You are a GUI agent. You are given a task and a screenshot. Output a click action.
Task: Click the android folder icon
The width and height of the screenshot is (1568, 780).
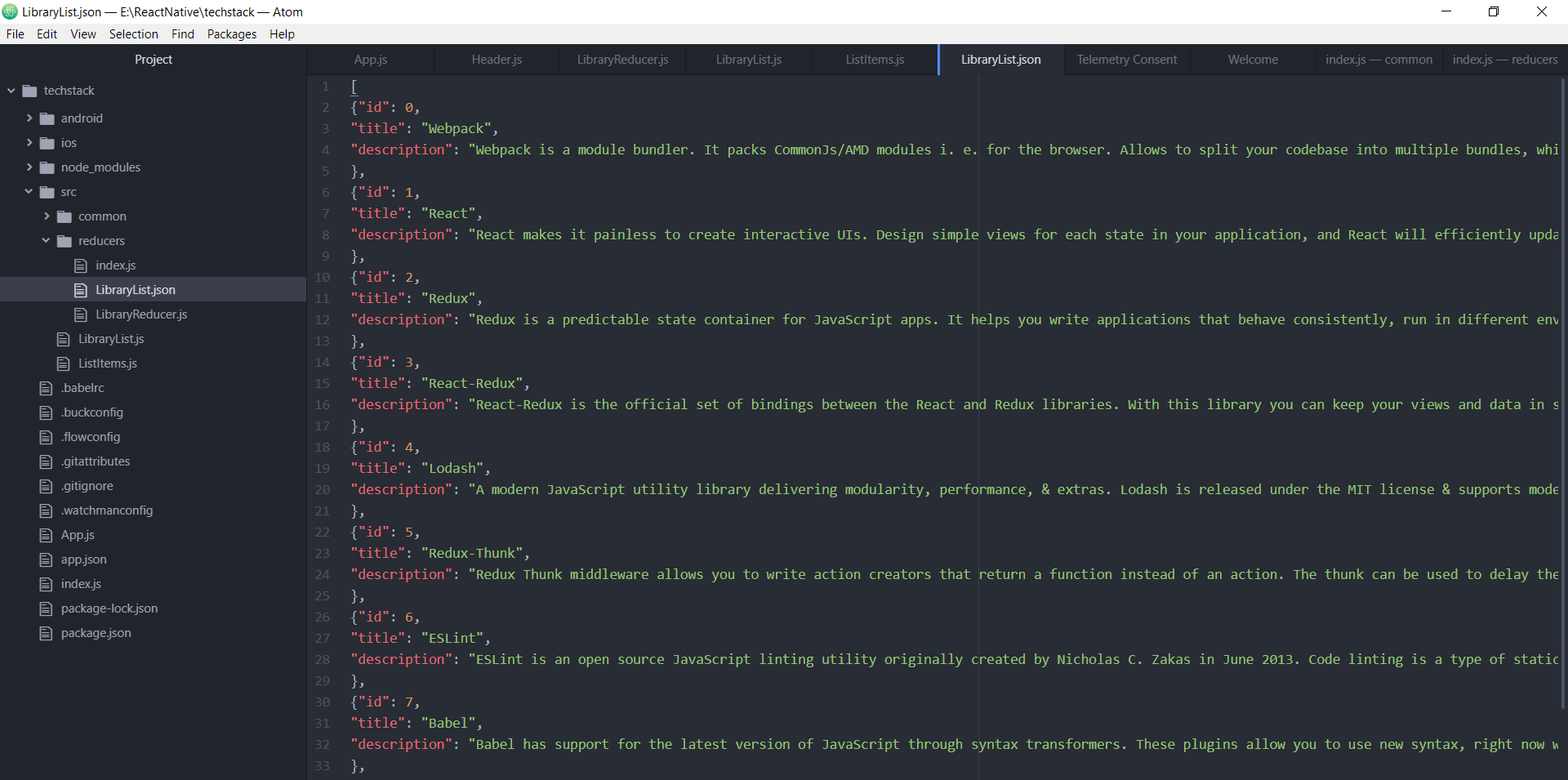(x=47, y=118)
